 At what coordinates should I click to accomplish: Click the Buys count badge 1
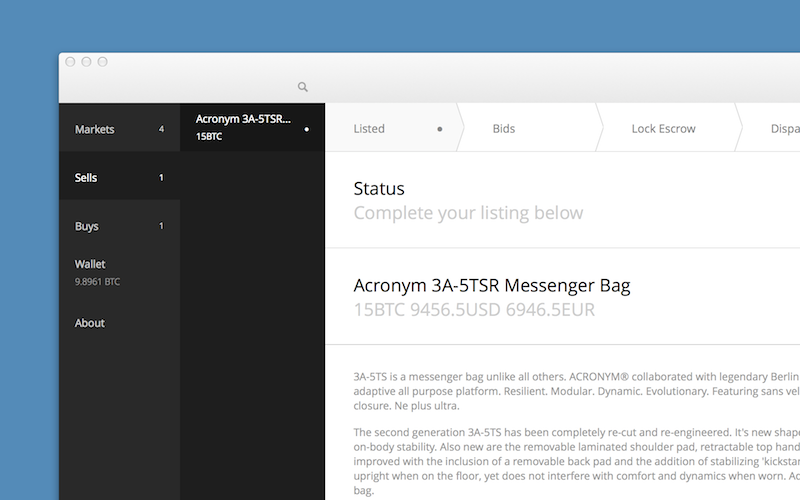161,226
